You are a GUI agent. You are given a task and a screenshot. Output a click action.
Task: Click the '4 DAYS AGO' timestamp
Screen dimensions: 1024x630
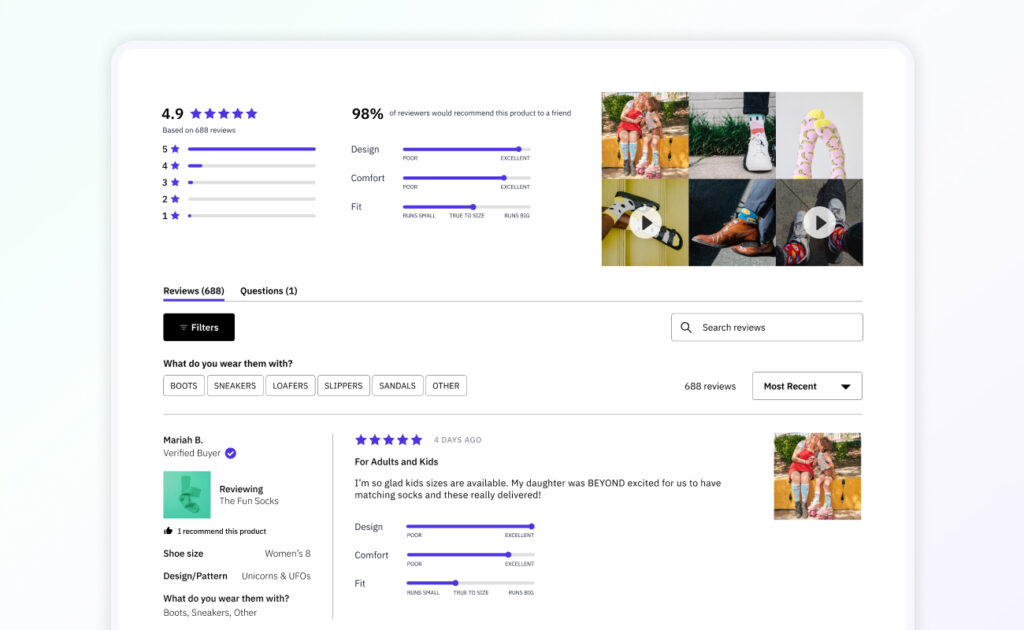pos(458,440)
